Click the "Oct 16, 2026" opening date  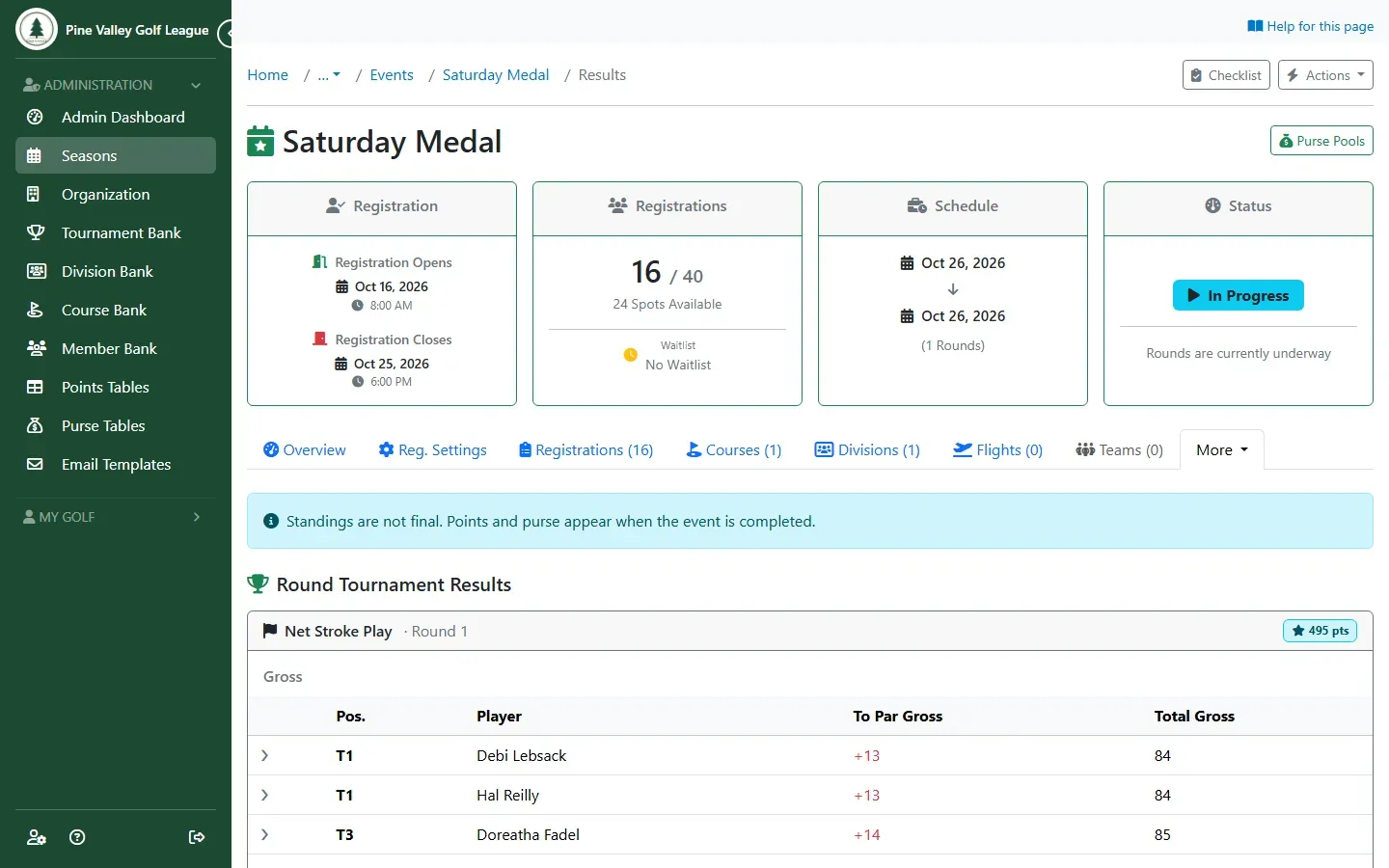point(391,286)
